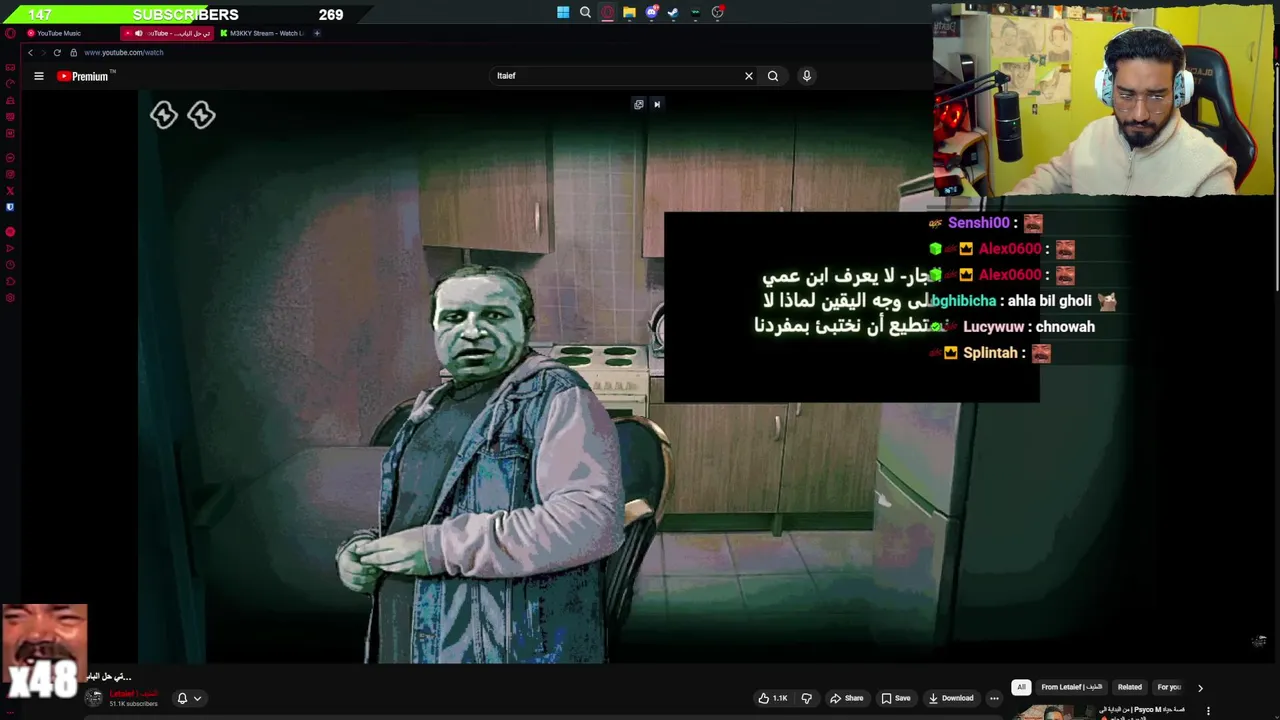Open Discord from the taskbar

(651, 13)
